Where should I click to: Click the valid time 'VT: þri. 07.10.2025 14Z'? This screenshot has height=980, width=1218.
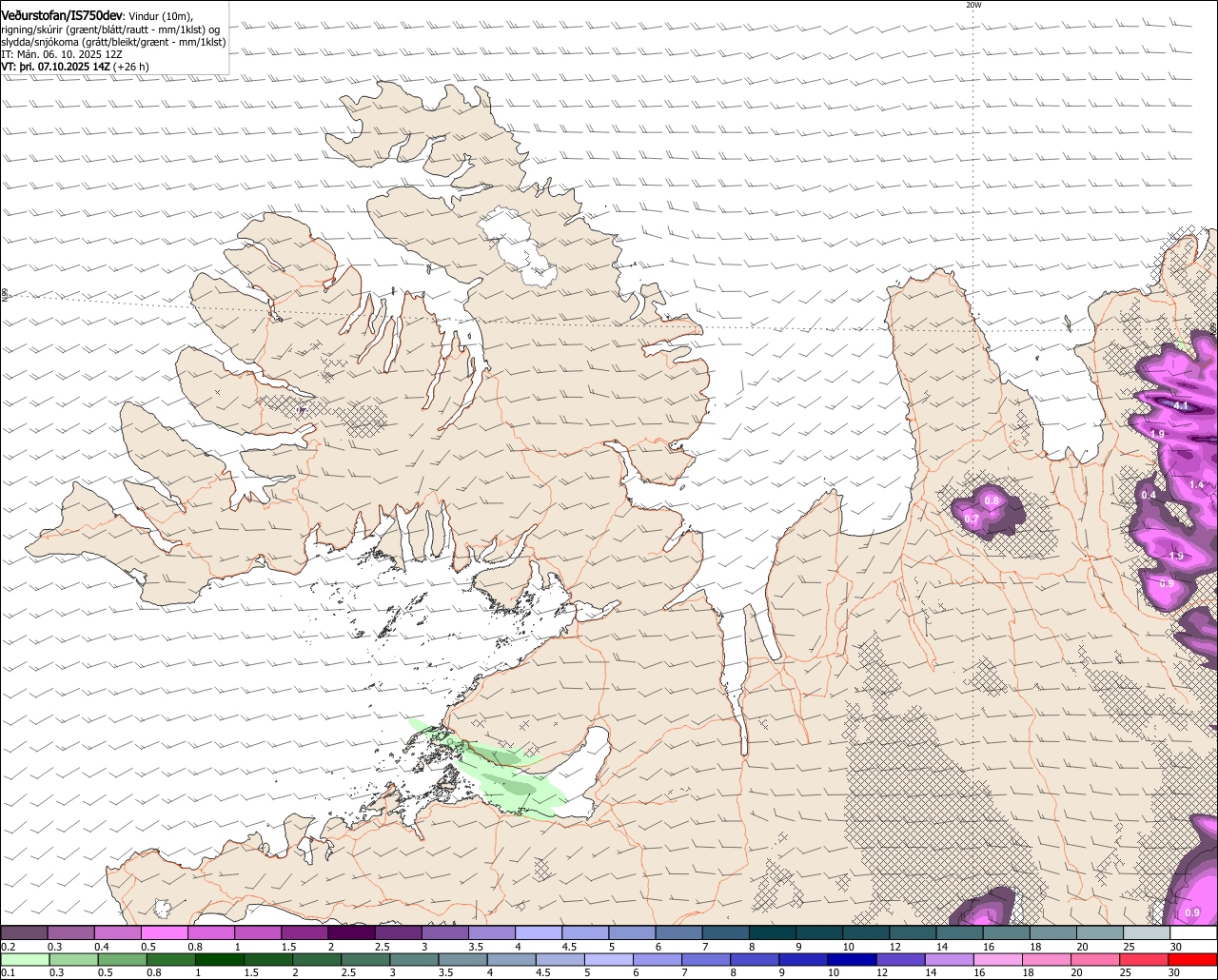[x=56, y=67]
